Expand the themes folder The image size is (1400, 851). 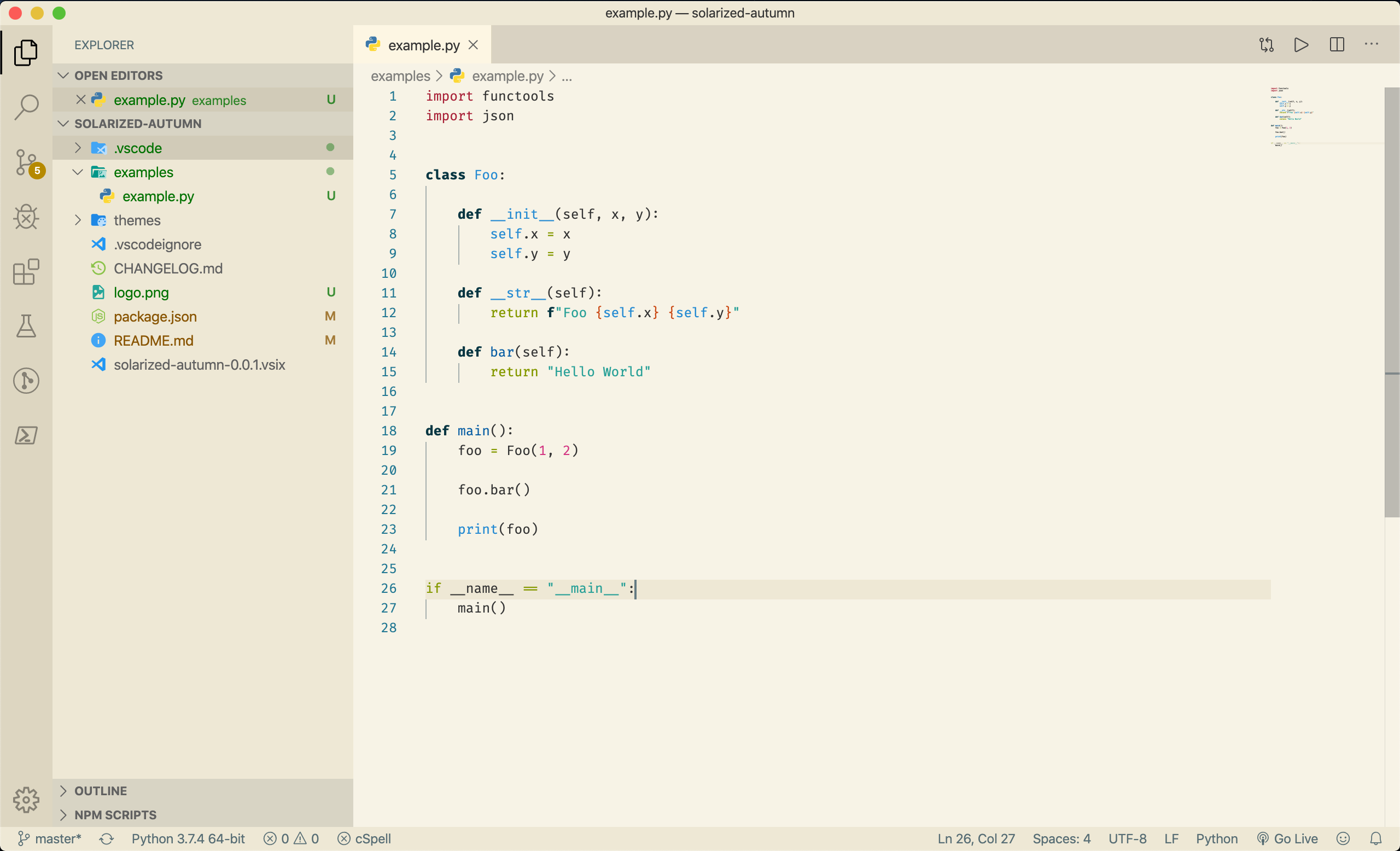(136, 220)
